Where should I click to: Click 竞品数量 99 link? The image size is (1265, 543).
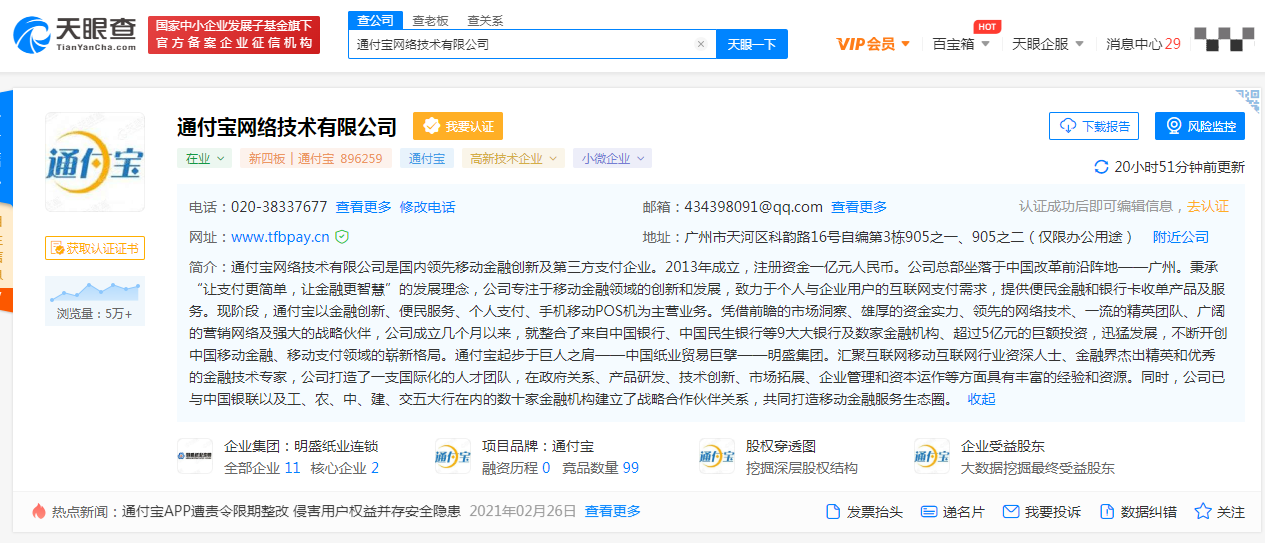tap(600, 467)
